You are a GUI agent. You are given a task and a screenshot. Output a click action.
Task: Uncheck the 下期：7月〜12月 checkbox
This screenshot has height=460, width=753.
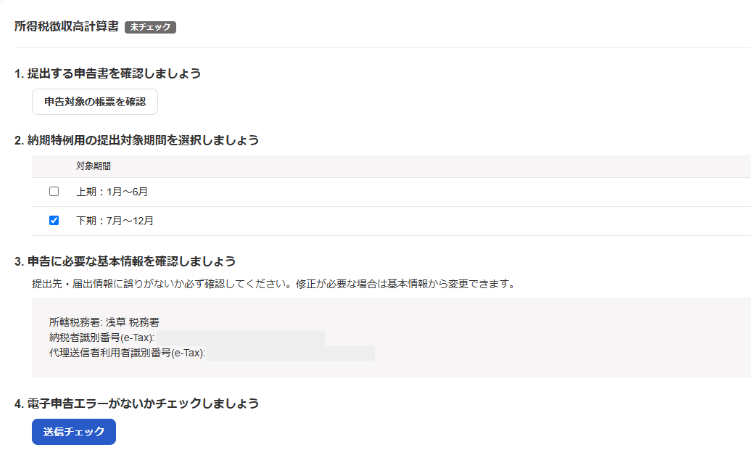click(x=54, y=220)
